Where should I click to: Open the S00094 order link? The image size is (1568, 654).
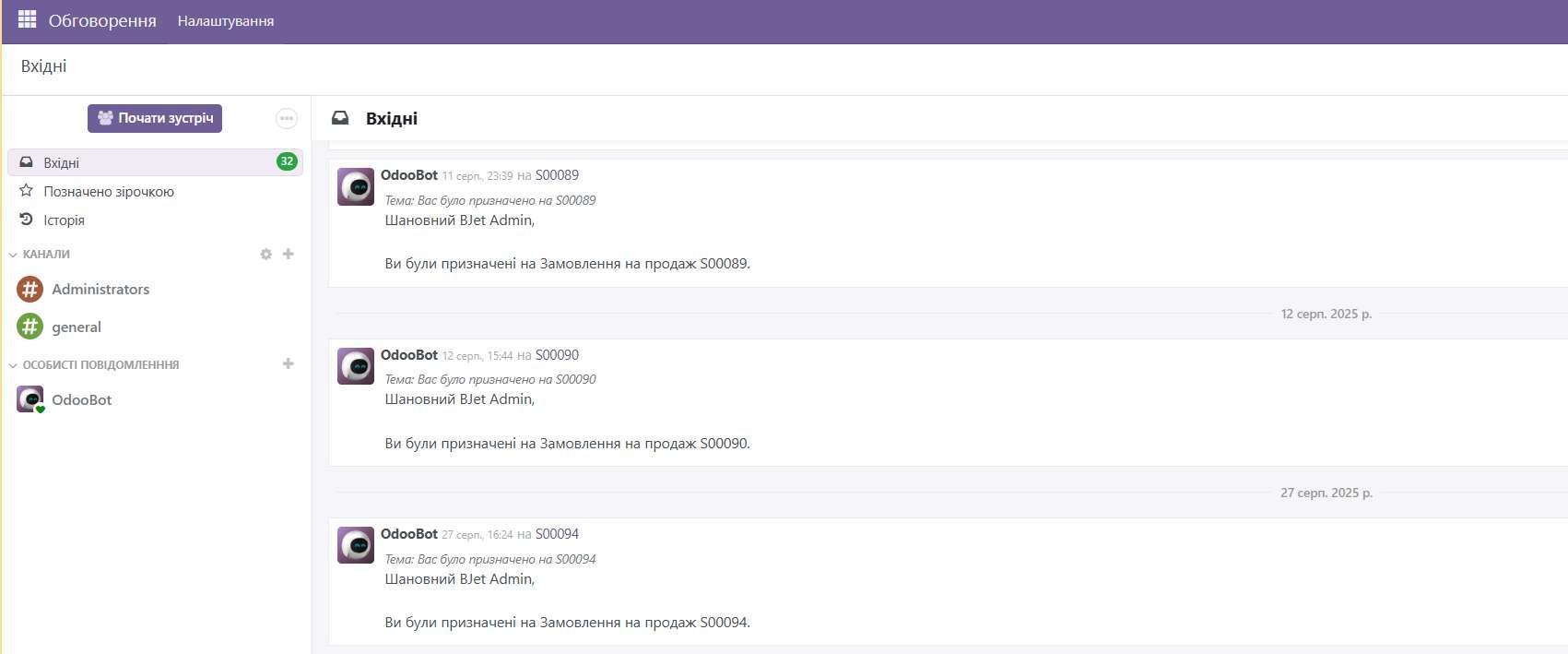(557, 534)
